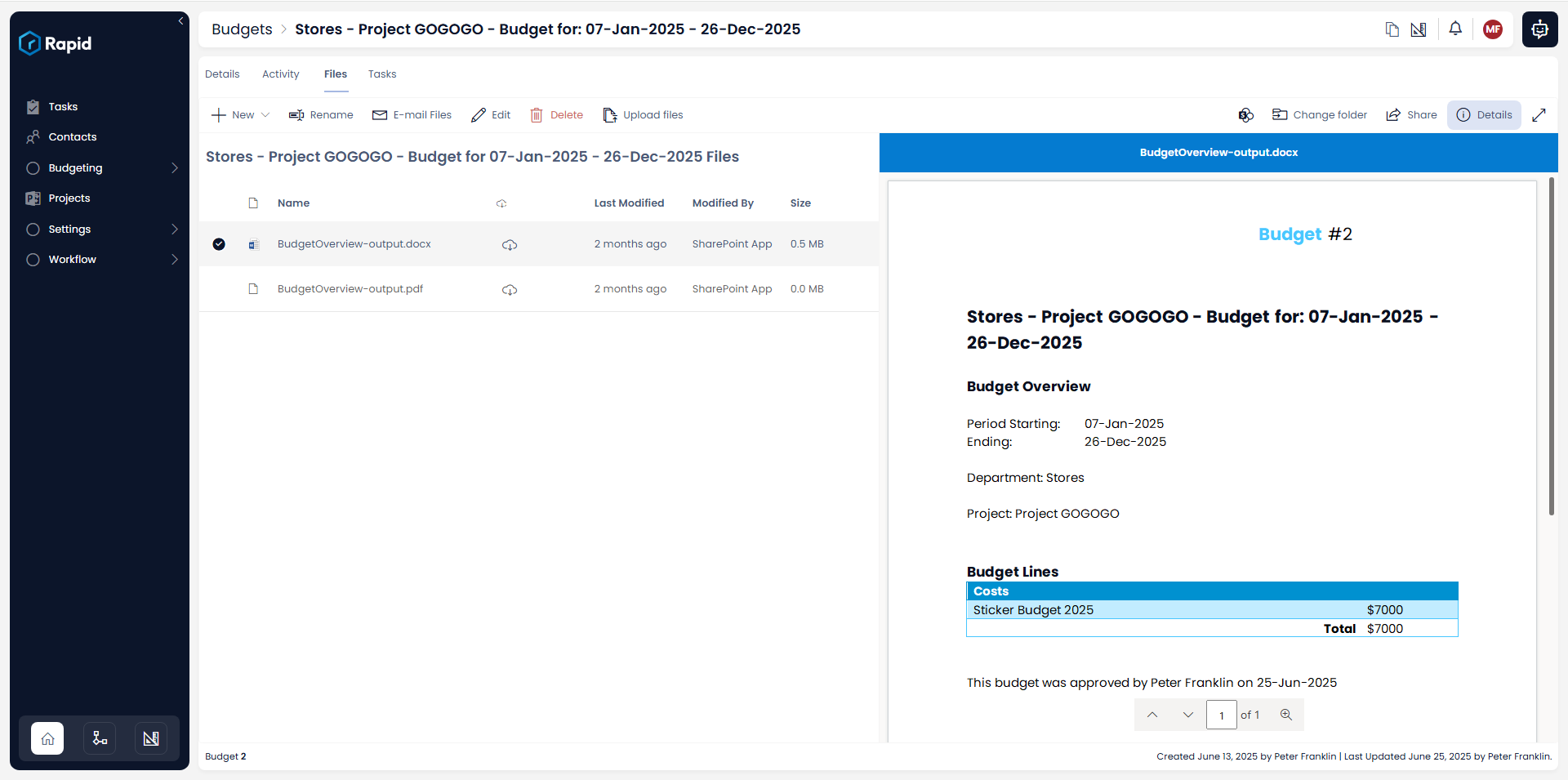Click the cloud sync icon for BudgetOverview-output.docx

510,245
